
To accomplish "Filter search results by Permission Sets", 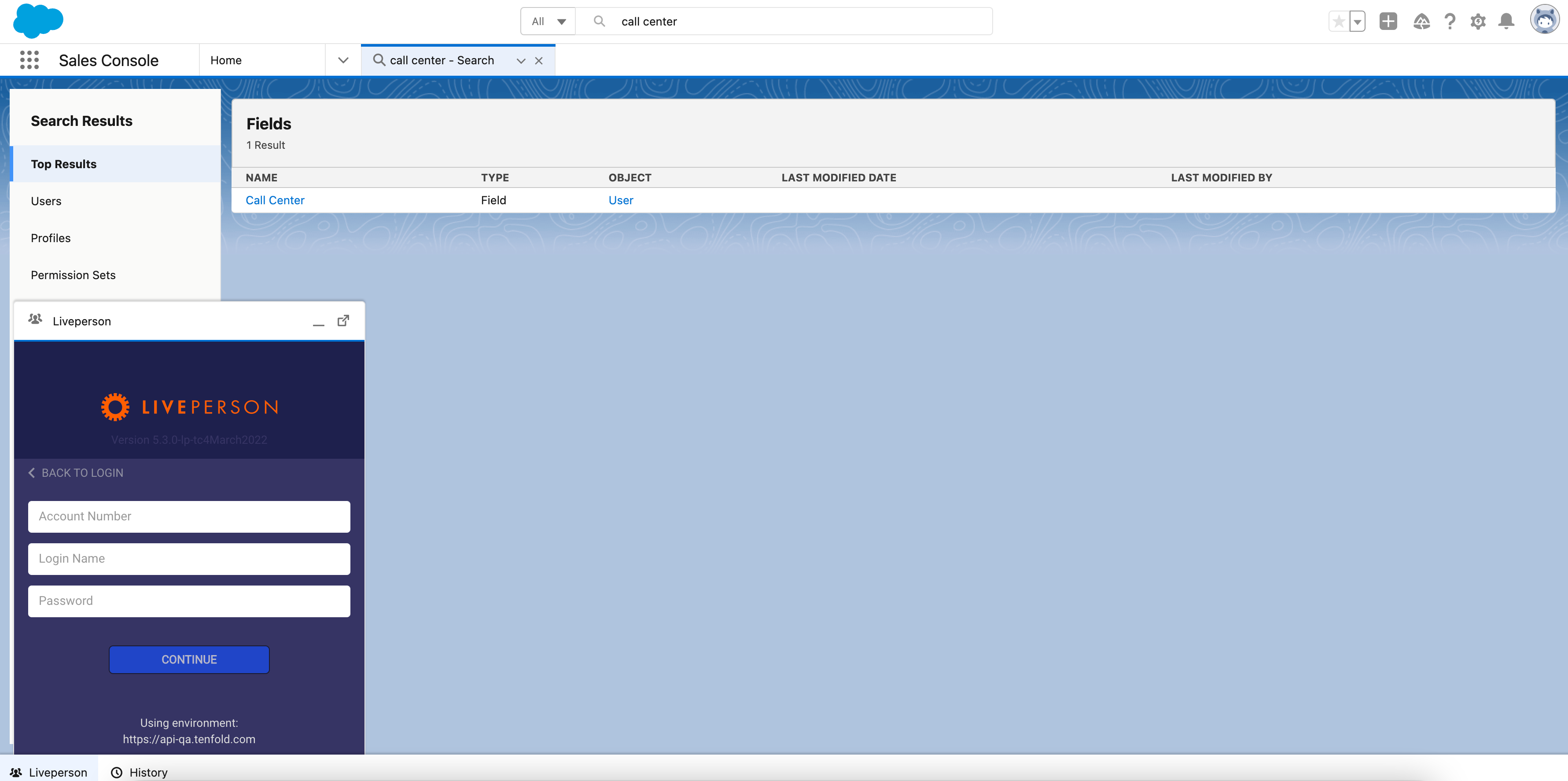I will click(116, 275).
